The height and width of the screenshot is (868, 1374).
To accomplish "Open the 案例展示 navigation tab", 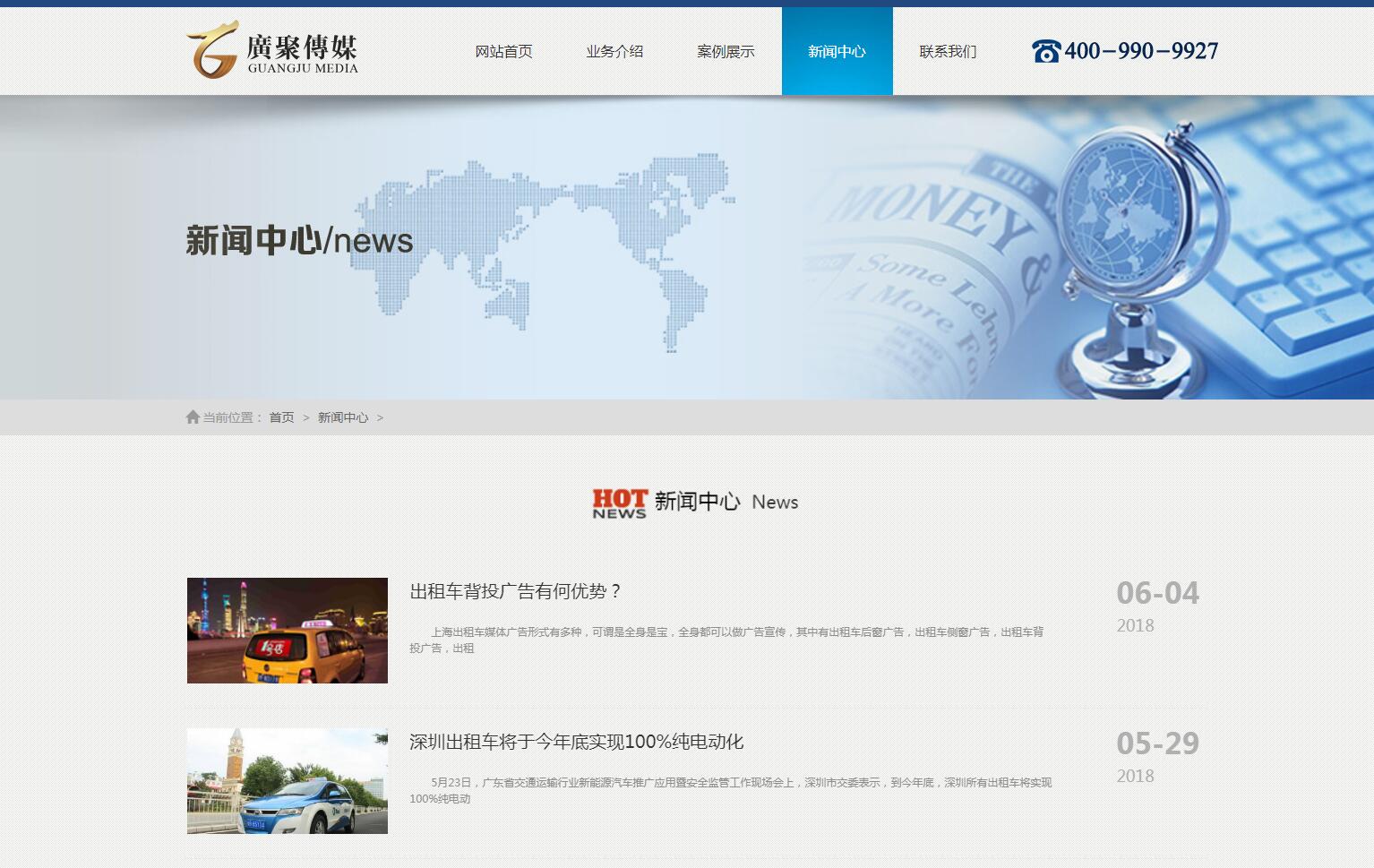I will tap(726, 52).
